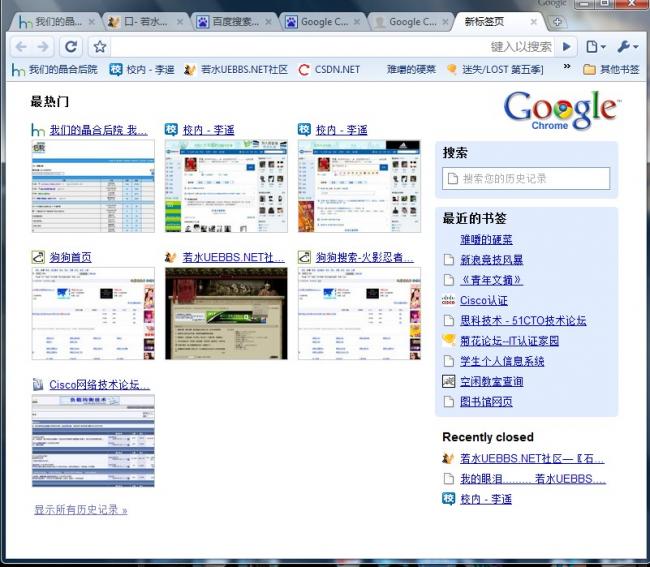This screenshot has height=567, width=650.
Task: Reload the page with refresh icon
Action: [71, 47]
